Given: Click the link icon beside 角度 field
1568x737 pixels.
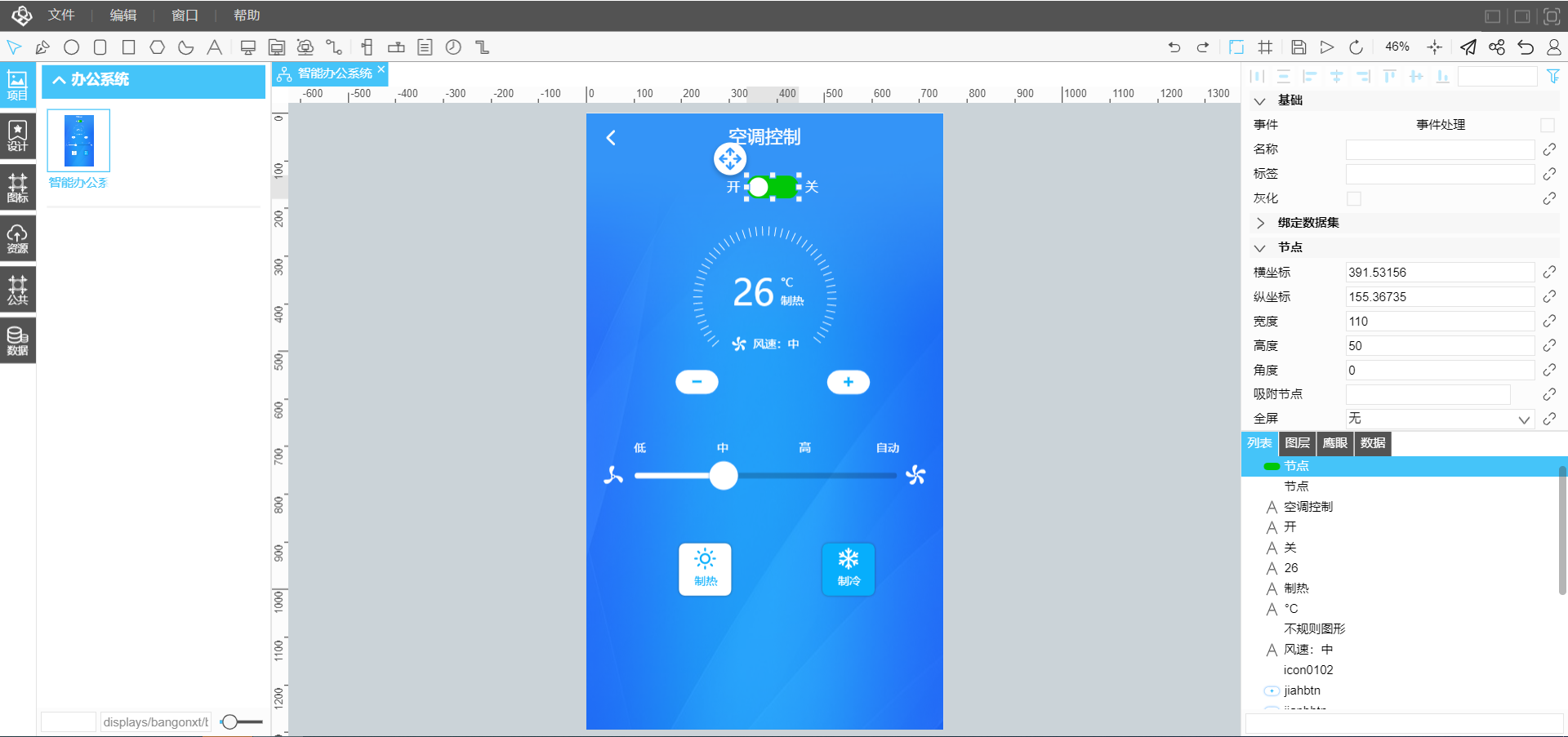Looking at the screenshot, I should coord(1549,370).
